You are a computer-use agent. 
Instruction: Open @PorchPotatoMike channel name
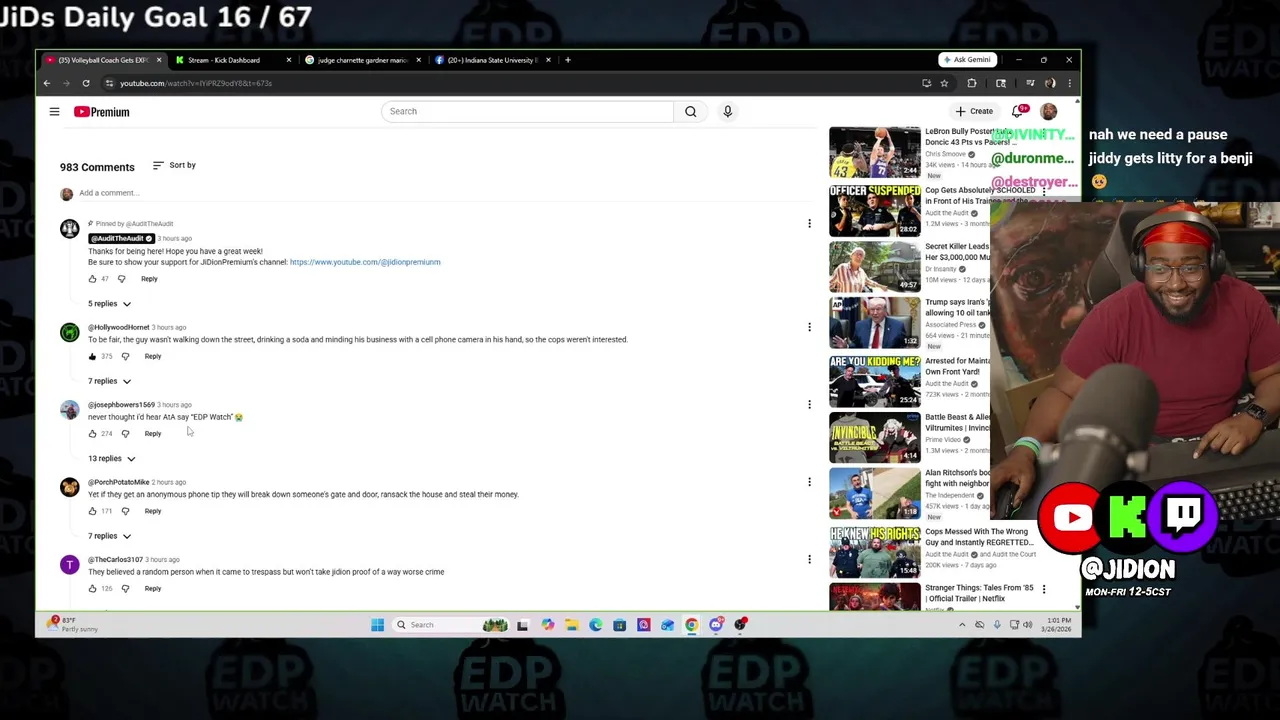coord(118,482)
